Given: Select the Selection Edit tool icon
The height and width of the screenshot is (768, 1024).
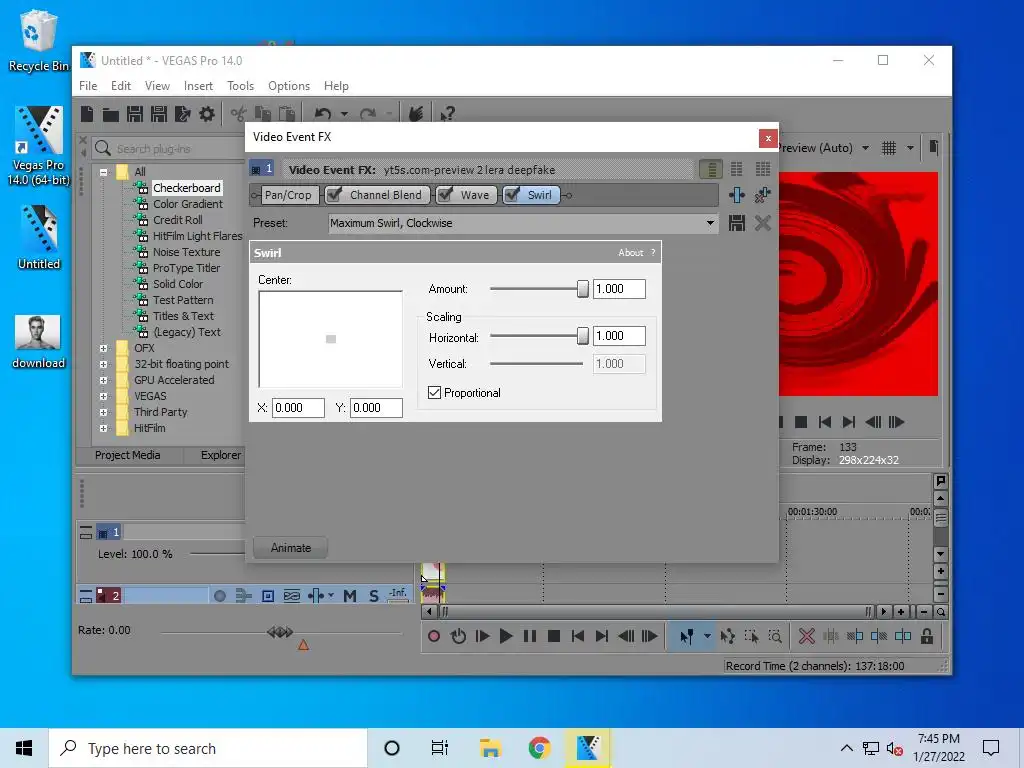Looking at the screenshot, I should (x=752, y=636).
